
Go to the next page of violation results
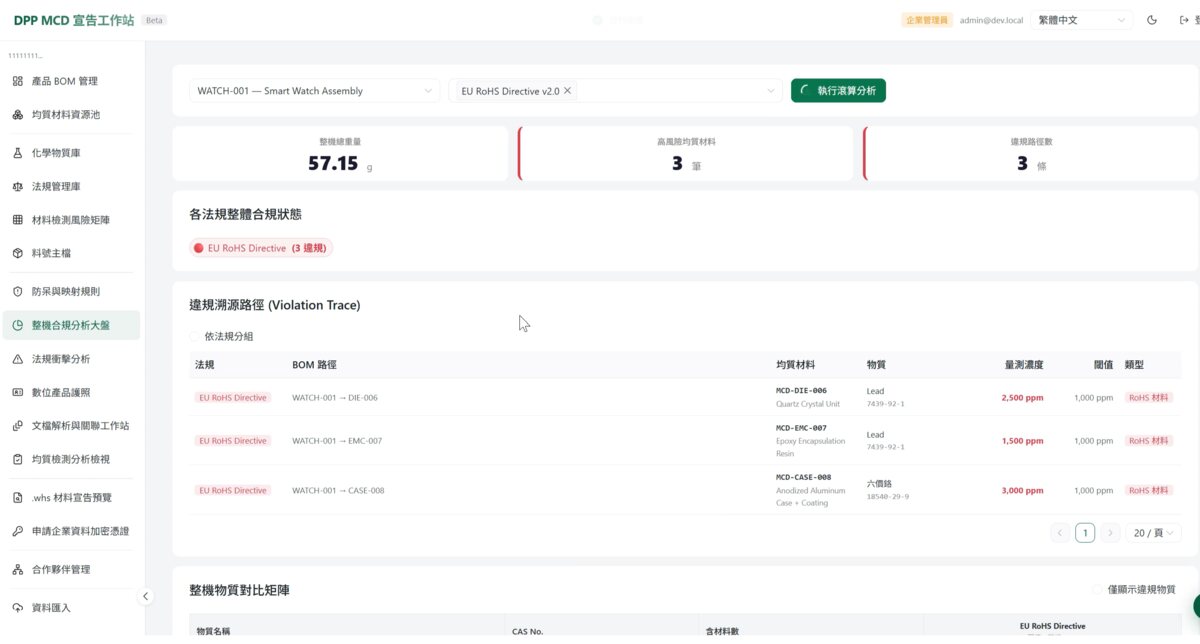tap(1110, 533)
